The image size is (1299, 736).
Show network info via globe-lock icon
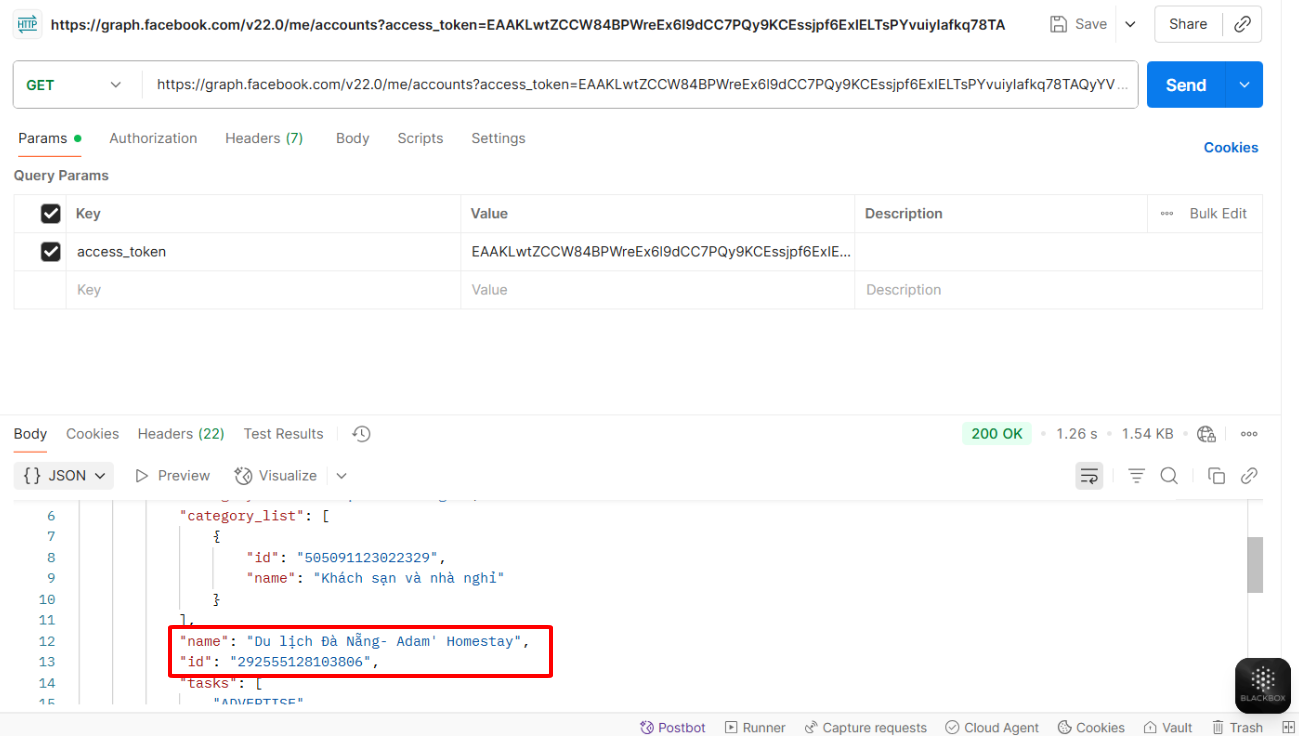click(x=1206, y=434)
